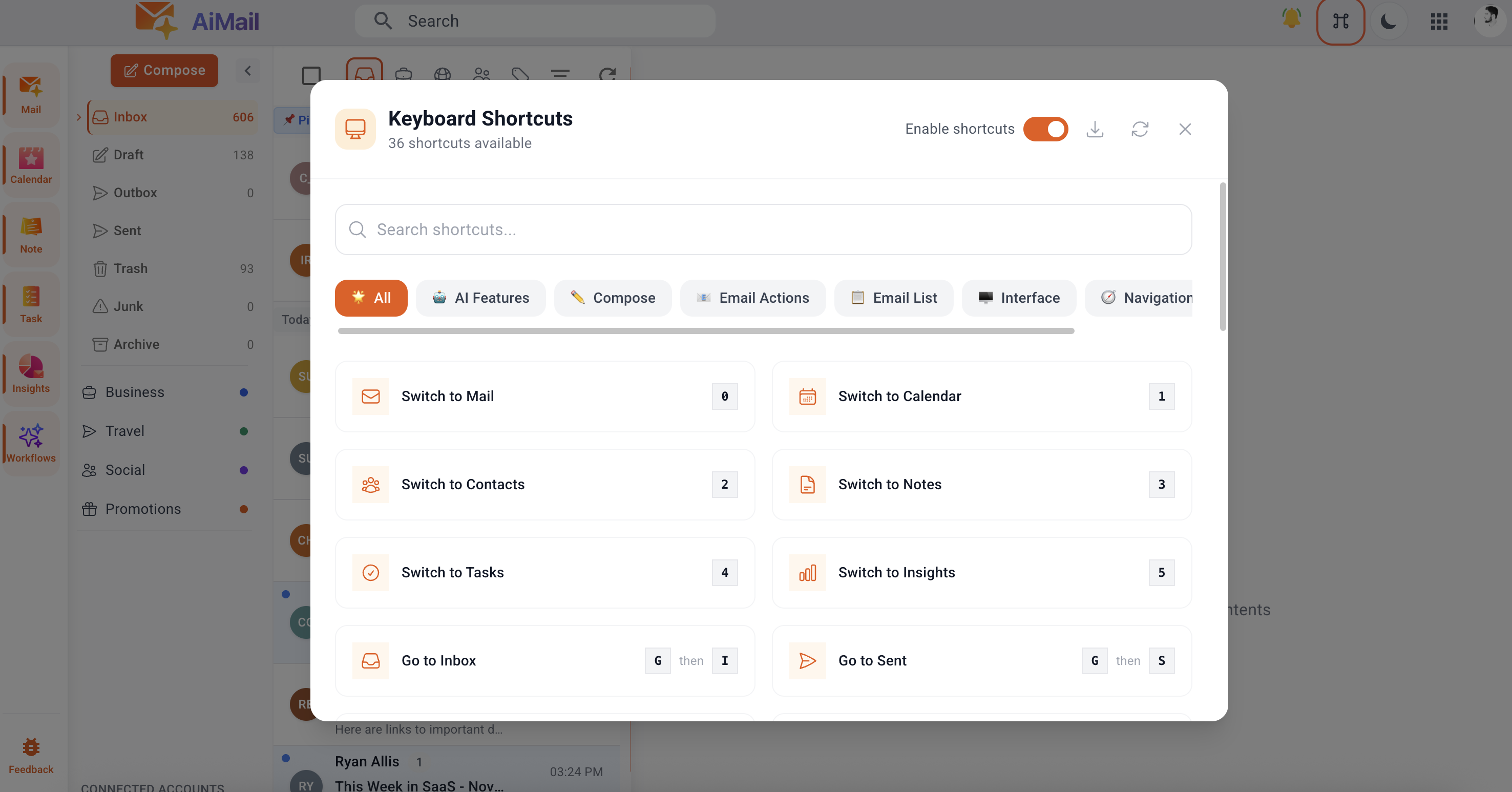Expand the Inbox folder tree item
The image size is (1512, 792).
click(80, 116)
